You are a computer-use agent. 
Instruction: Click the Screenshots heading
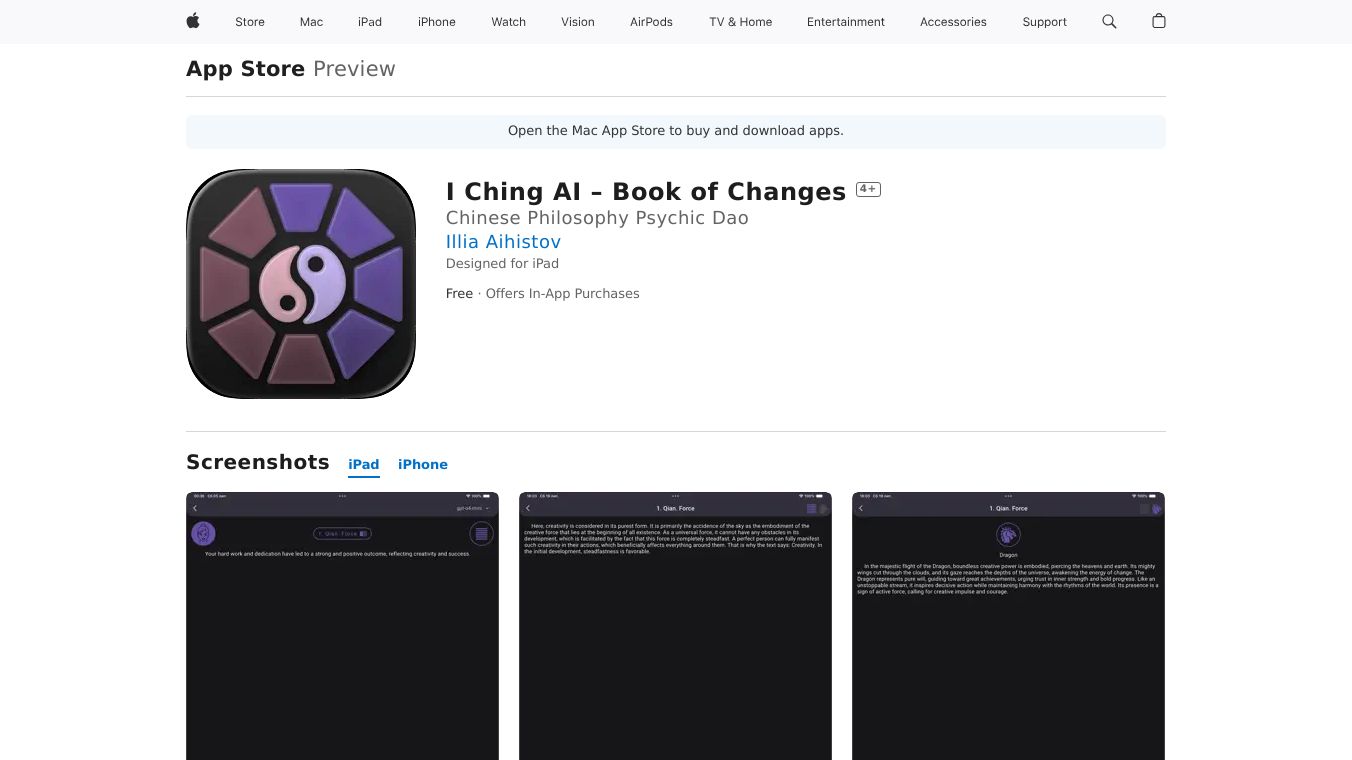point(258,462)
